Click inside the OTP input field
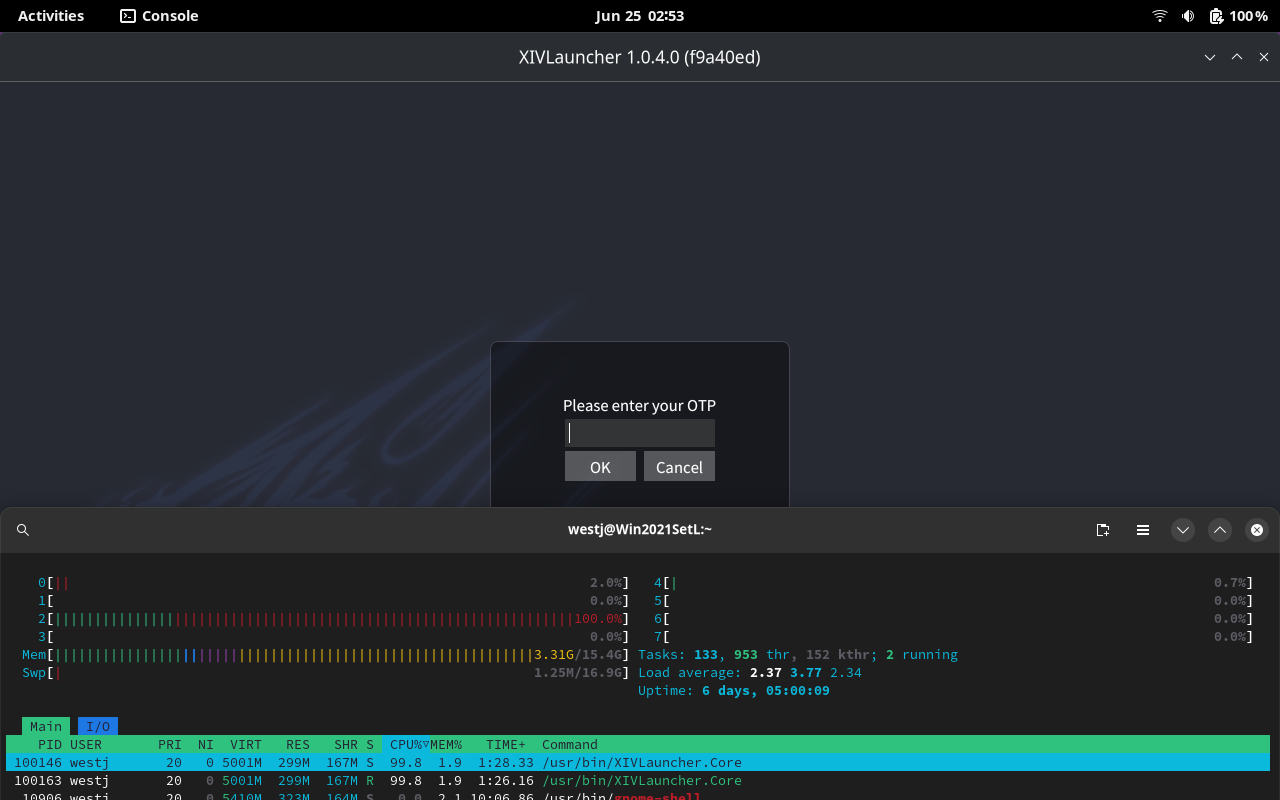This screenshot has height=800, width=1280. click(639, 432)
